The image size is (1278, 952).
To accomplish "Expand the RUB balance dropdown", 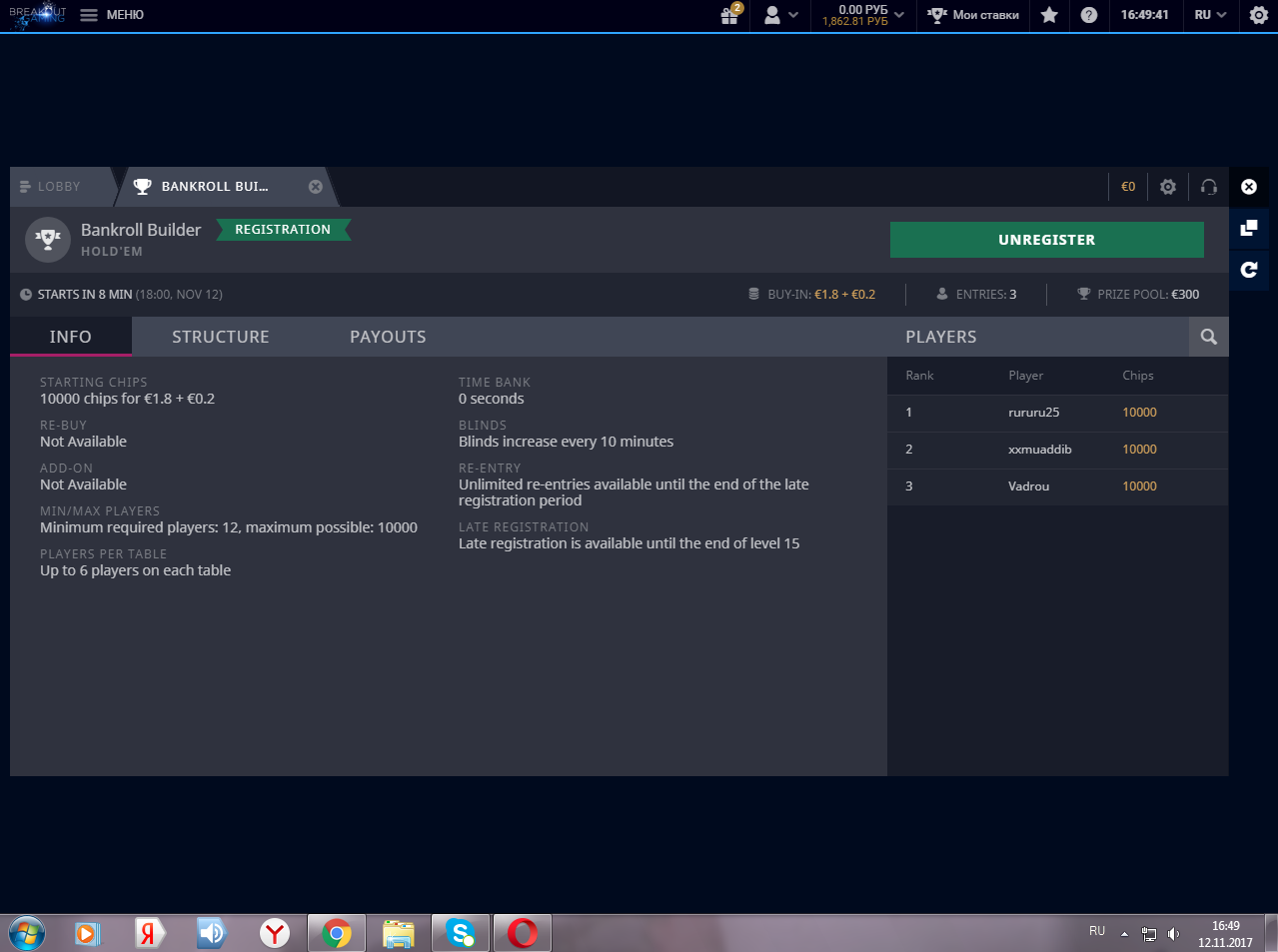I will tap(863, 15).
